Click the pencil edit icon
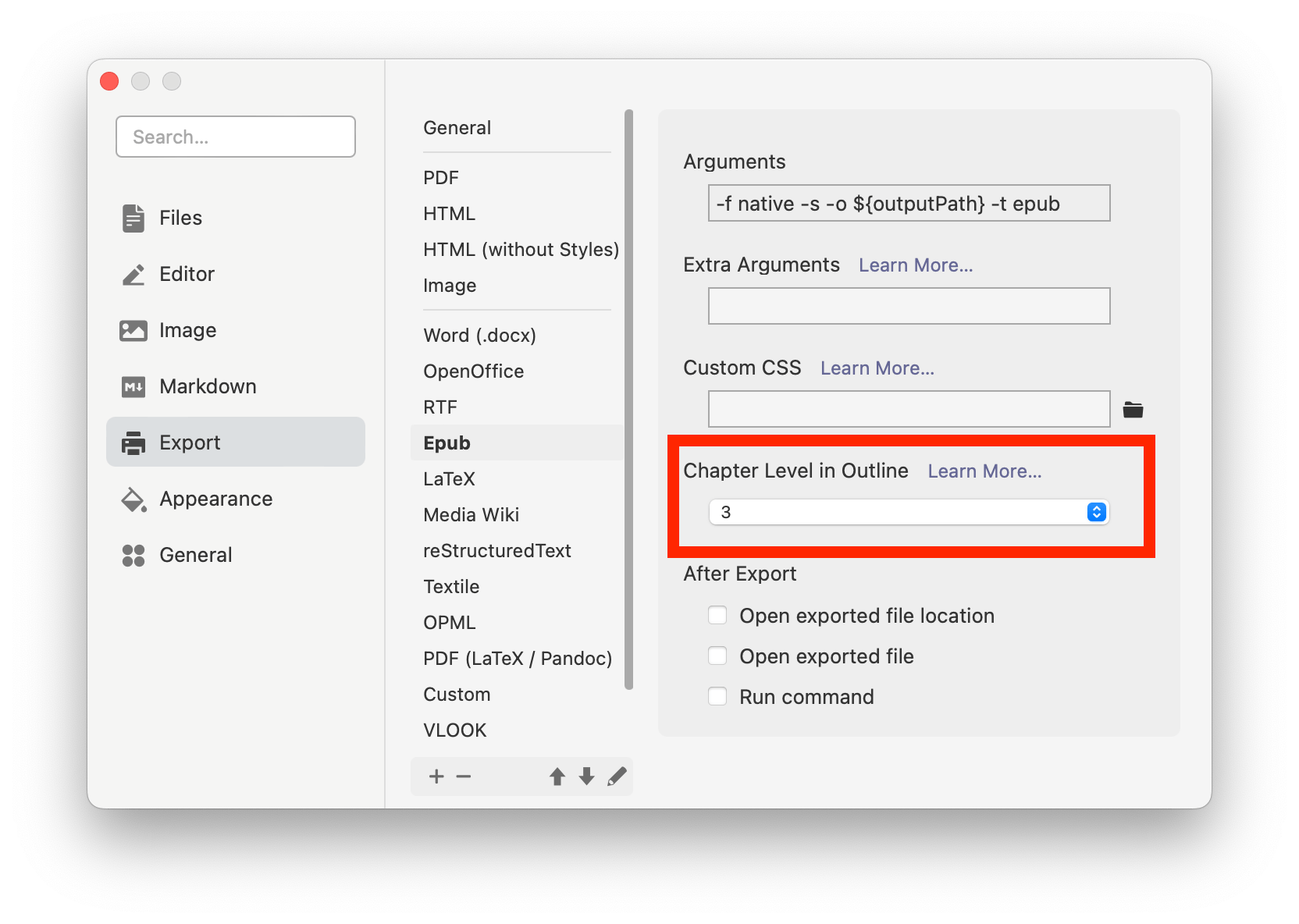The image size is (1299, 924). [x=617, y=777]
